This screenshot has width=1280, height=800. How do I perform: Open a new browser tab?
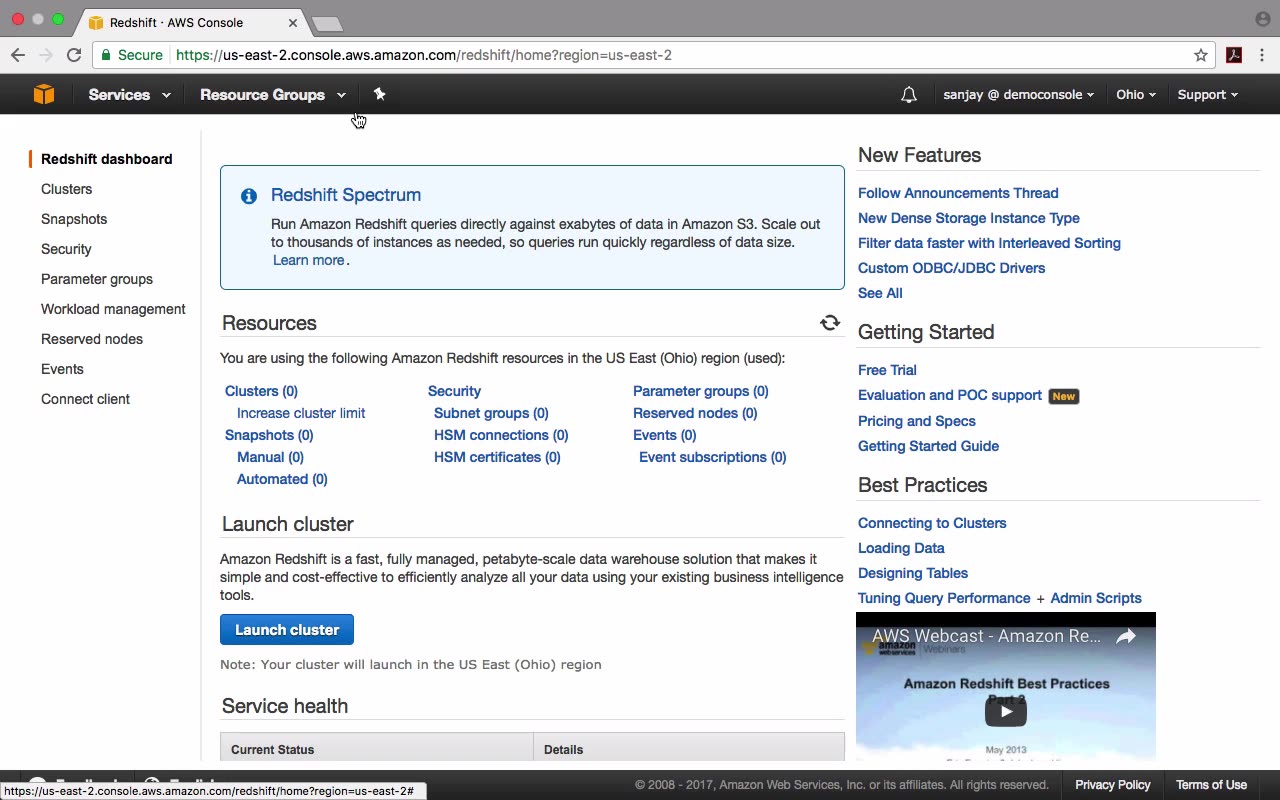(x=327, y=23)
